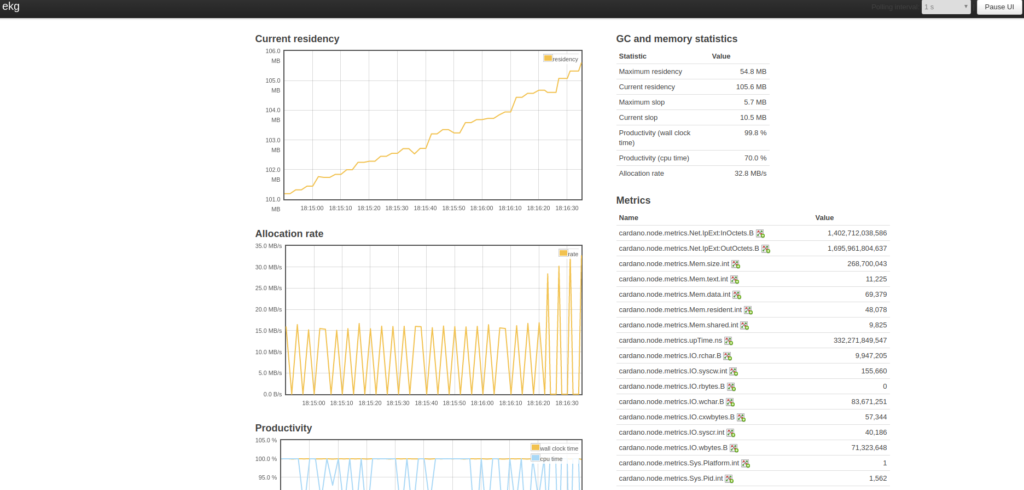Click Maximum slop value 5.7 MB
Image resolution: width=1024 pixels, height=490 pixels.
point(755,103)
